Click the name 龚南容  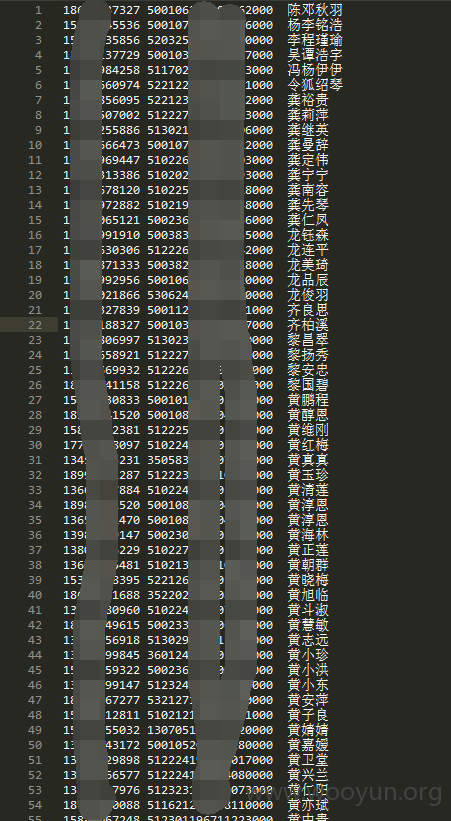pyautogui.click(x=308, y=190)
